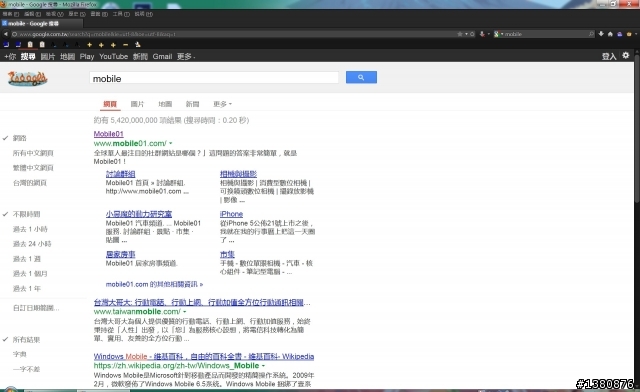
Task: Switch to the 圖片 results tab below search box
Action: coord(137,104)
